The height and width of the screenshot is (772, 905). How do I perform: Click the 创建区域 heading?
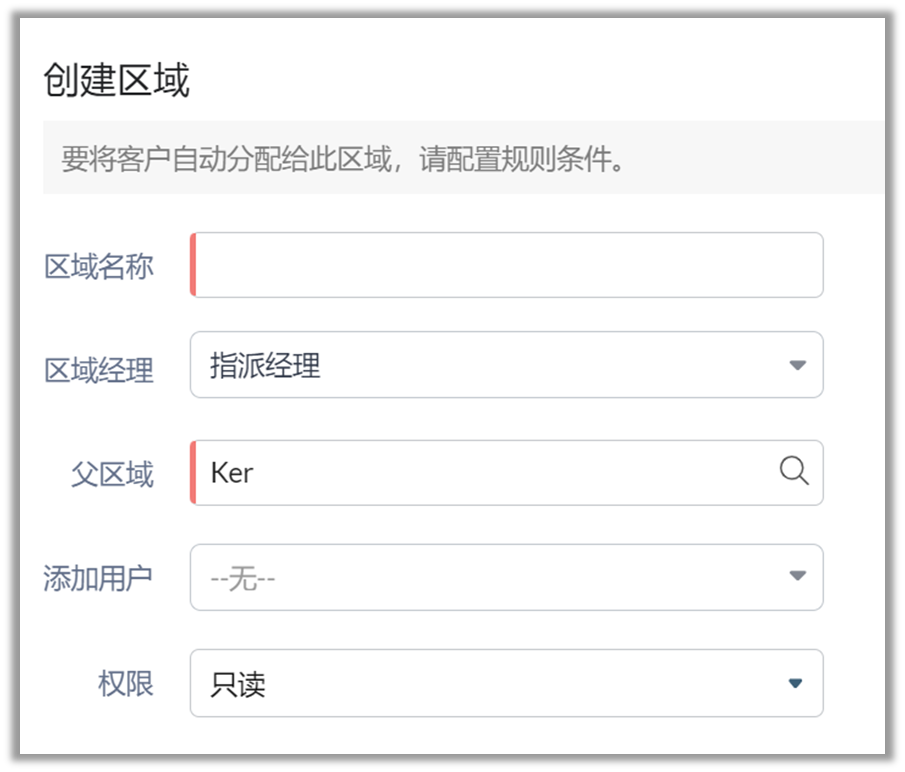(x=116, y=81)
